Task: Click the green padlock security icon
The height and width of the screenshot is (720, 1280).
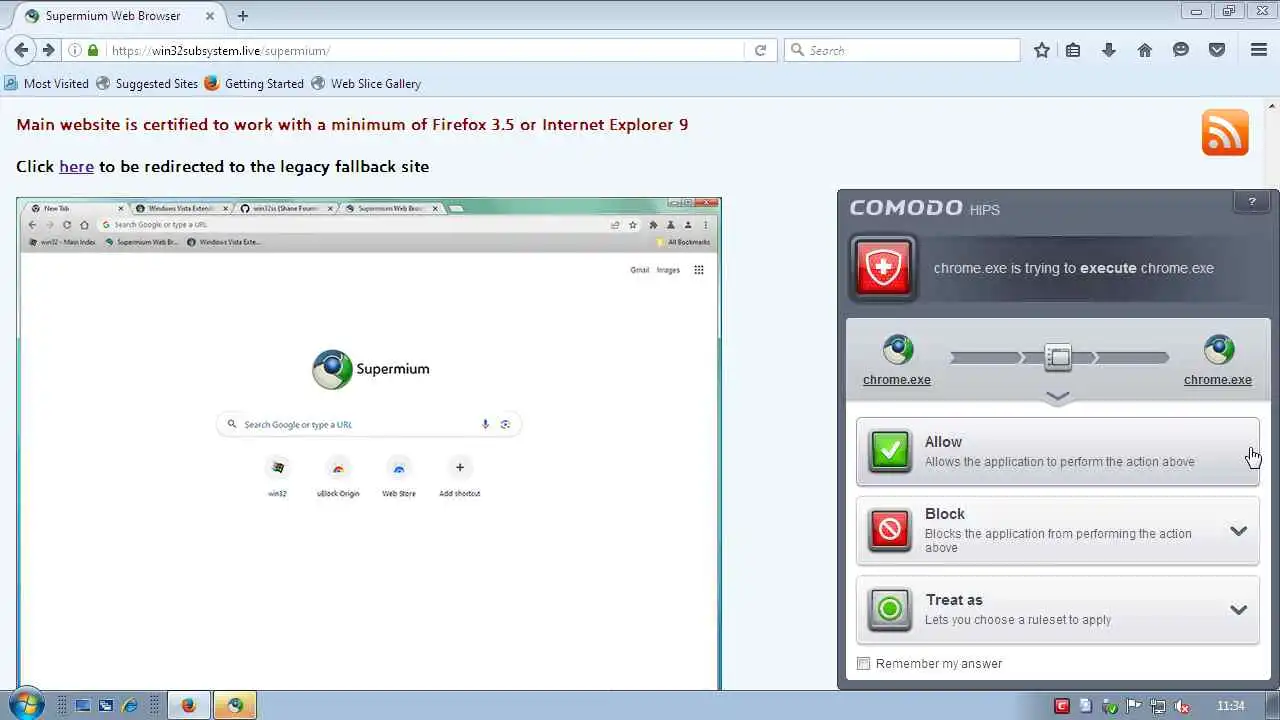Action: click(93, 50)
